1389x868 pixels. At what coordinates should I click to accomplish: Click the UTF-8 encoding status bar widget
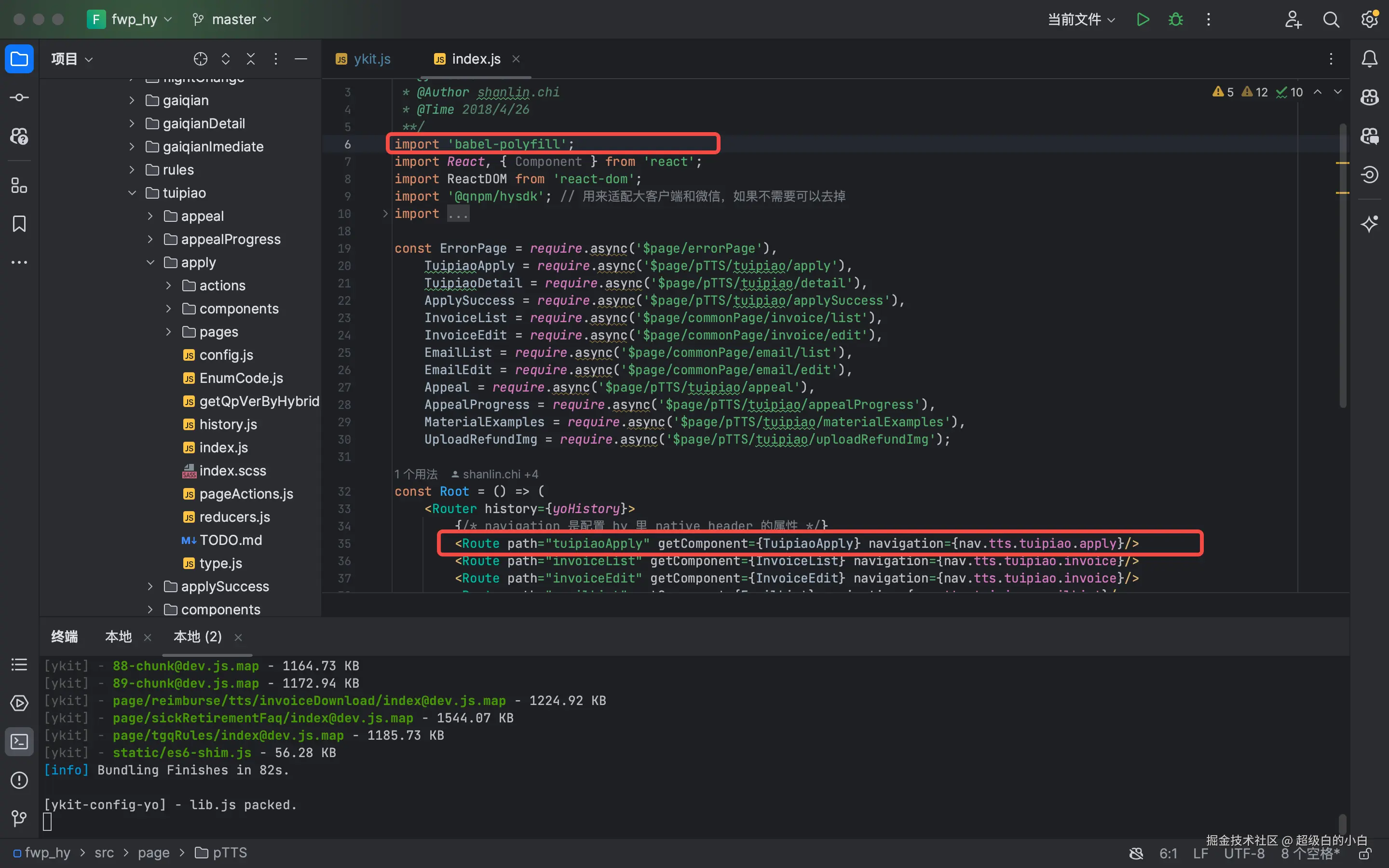point(1244,854)
